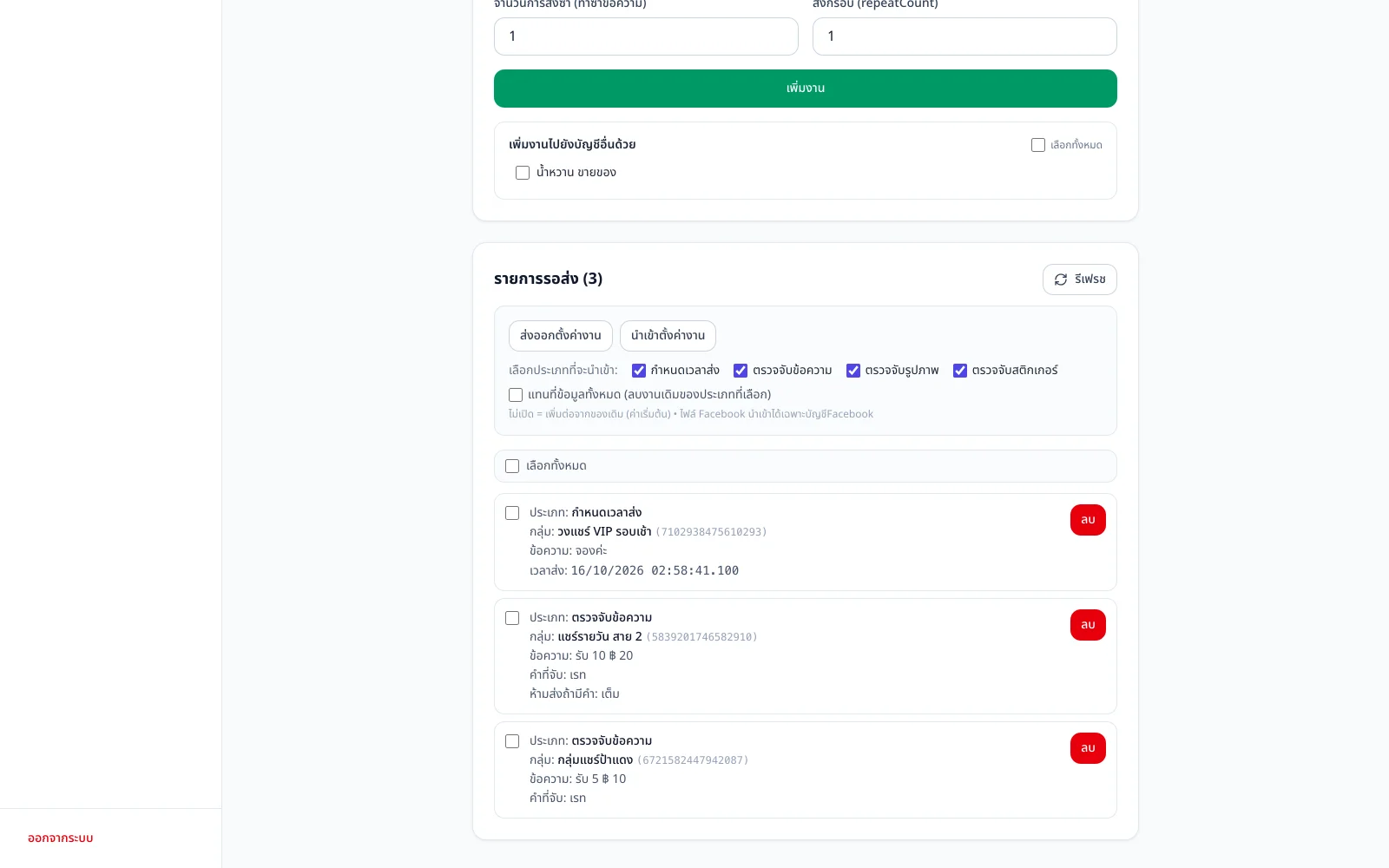Delete the กลุ่มแชร์ป้าแดง queue item
Screen dimensions: 1389x868
(1088, 748)
